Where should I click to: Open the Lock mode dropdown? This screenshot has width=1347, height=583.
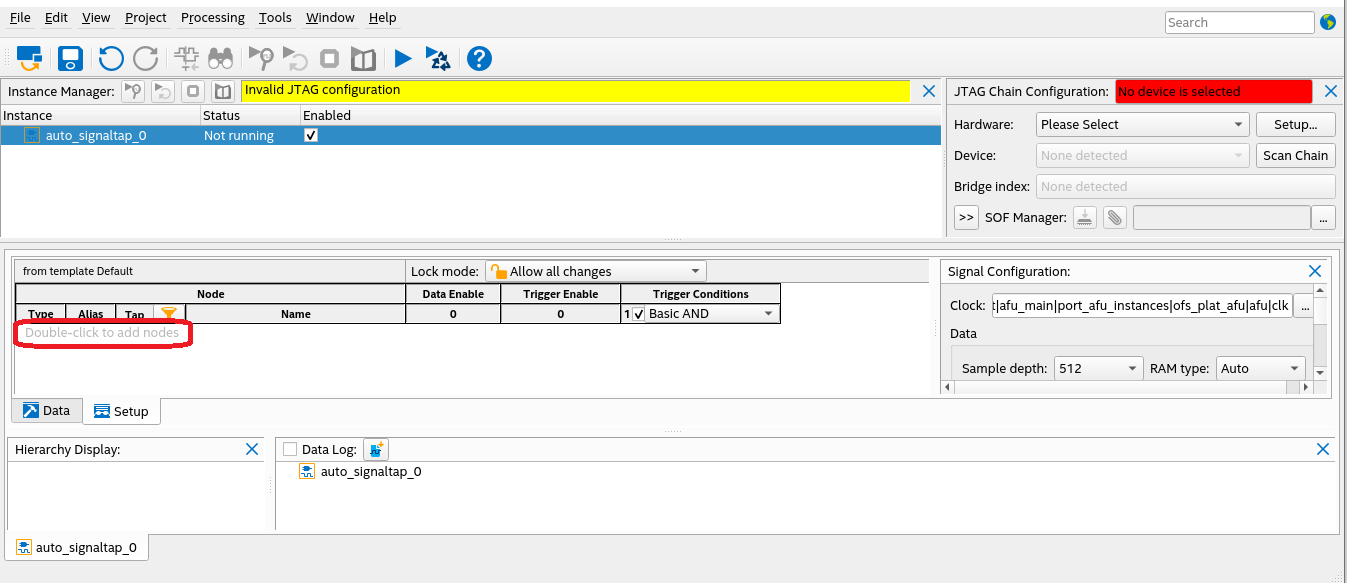click(595, 271)
